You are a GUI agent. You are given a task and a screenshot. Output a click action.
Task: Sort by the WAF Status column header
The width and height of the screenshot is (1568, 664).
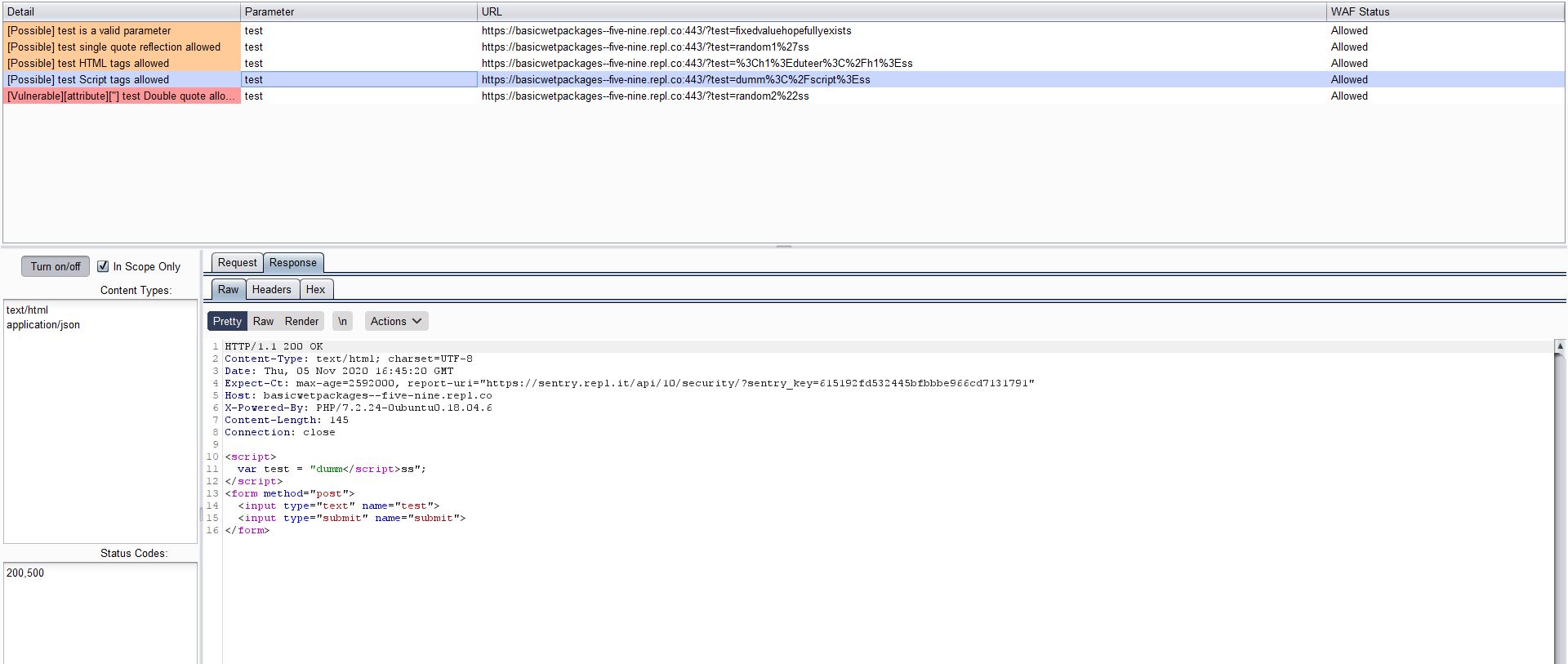coord(1445,11)
